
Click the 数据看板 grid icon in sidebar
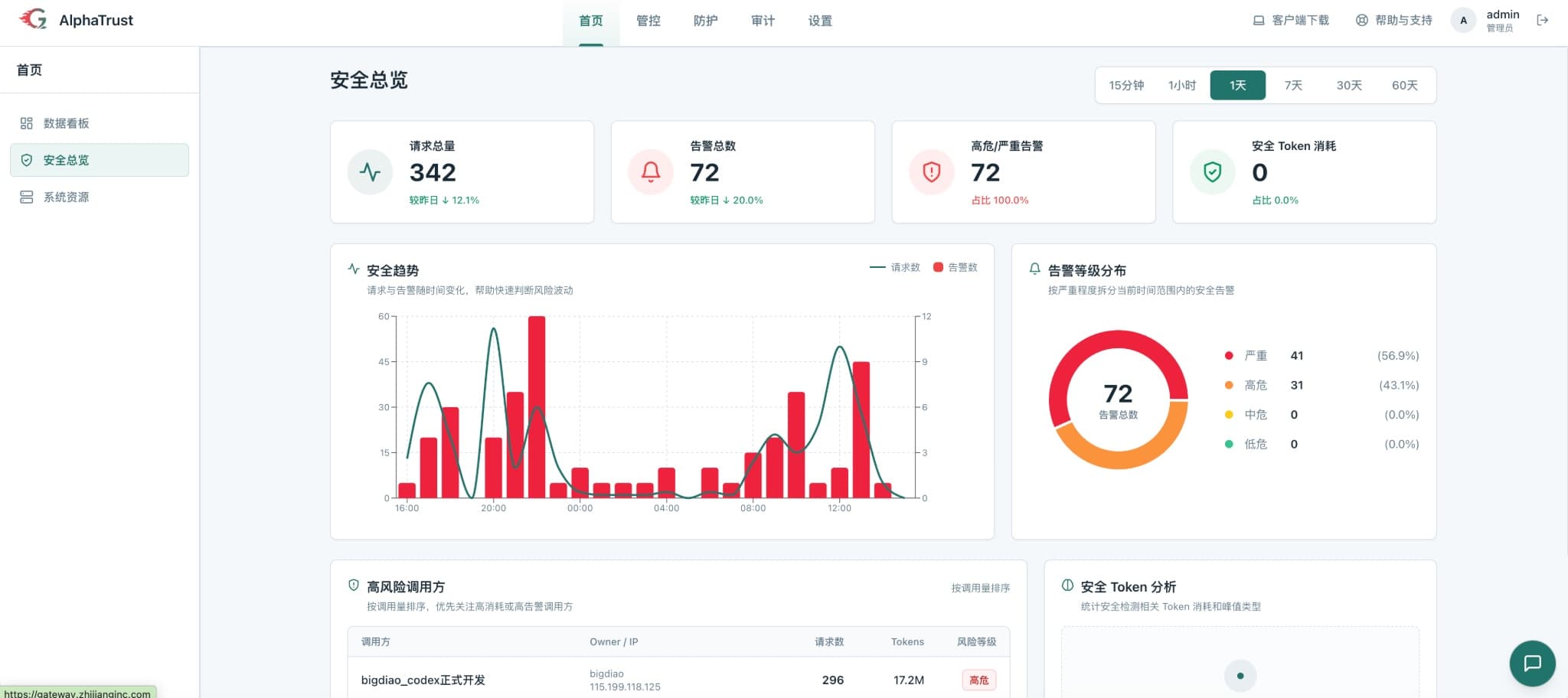pyautogui.click(x=27, y=123)
